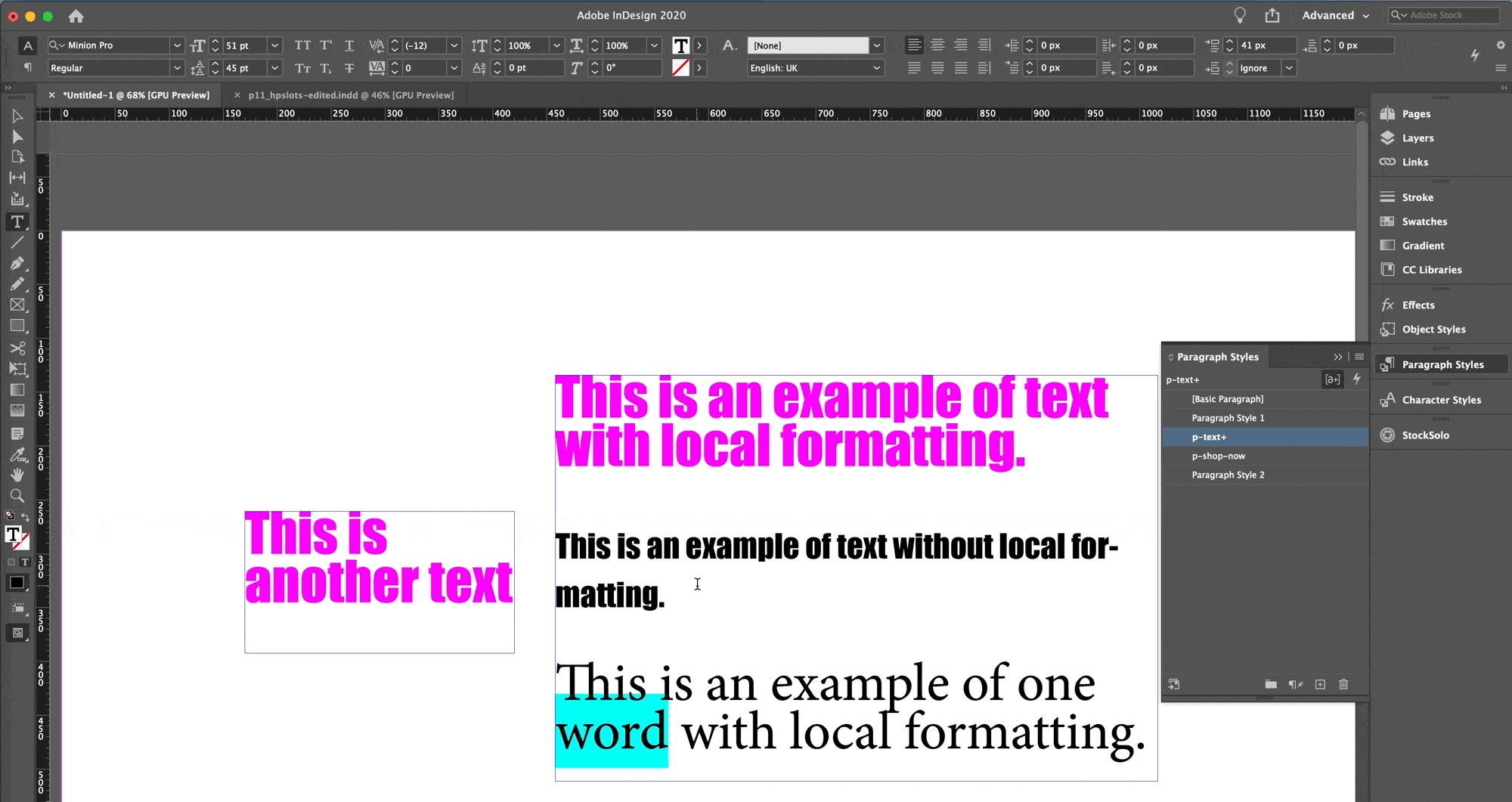Apply the p-shop-now paragraph style

(1218, 456)
